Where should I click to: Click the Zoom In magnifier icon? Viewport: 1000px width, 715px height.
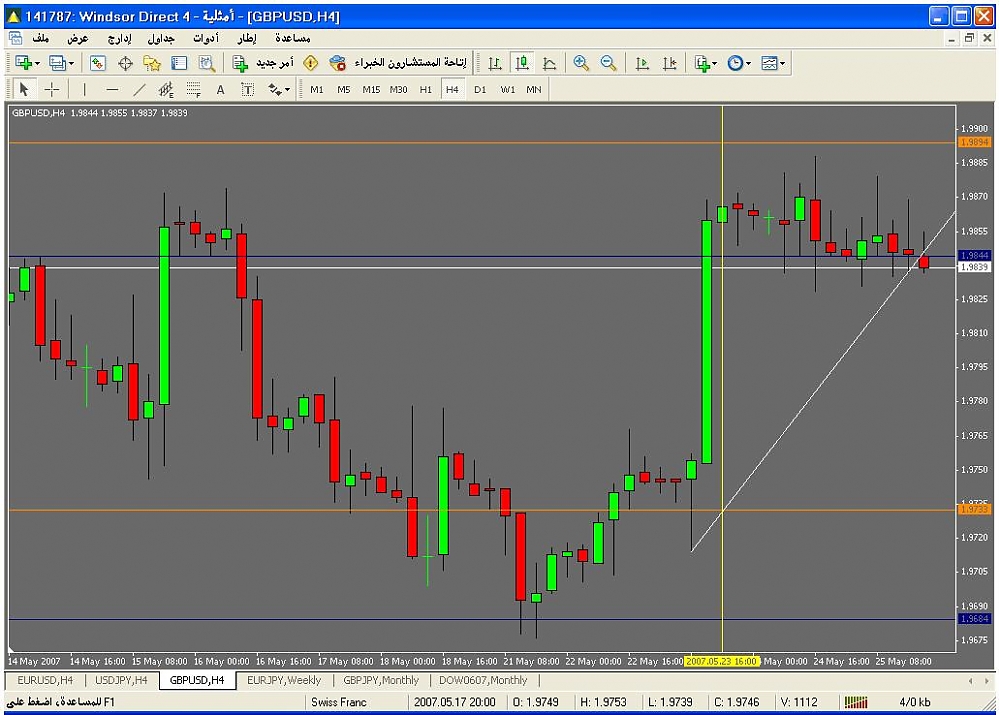click(581, 63)
